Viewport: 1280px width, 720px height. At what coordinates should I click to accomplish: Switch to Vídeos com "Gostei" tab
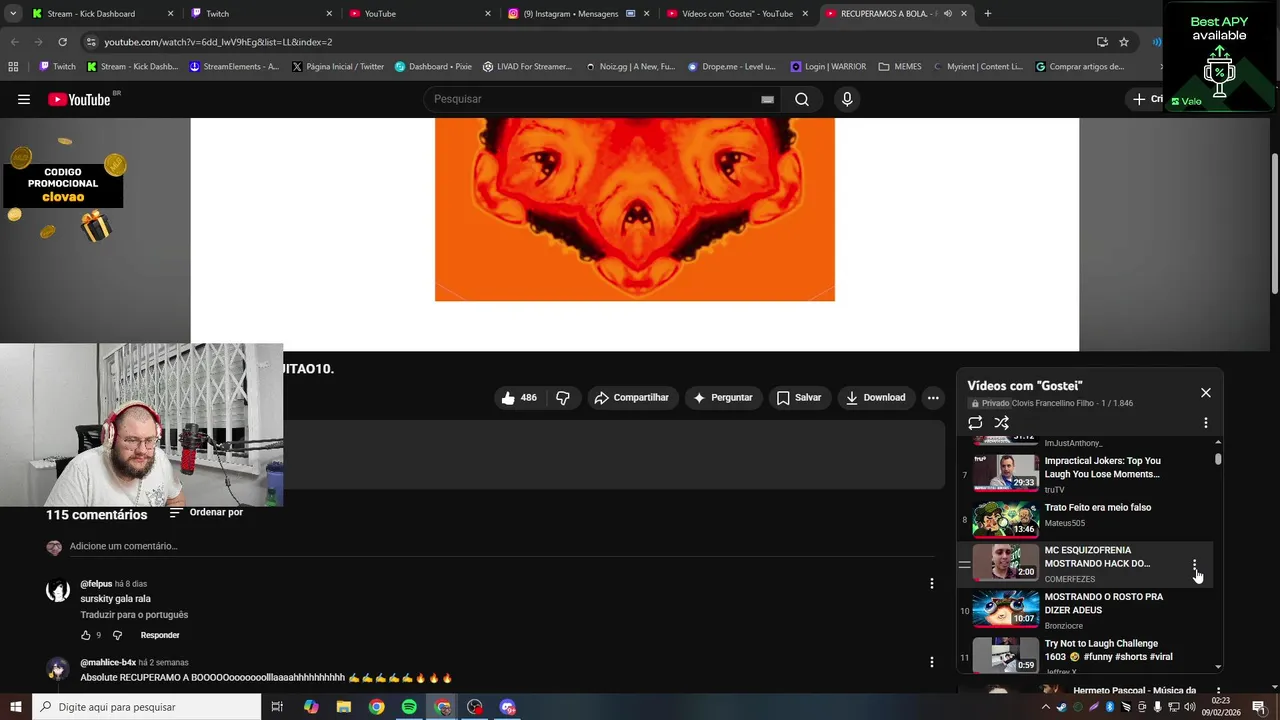click(x=738, y=13)
